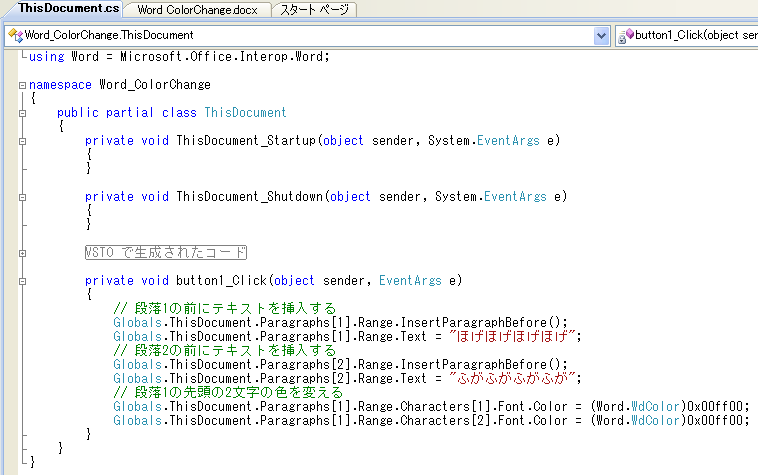The image size is (758, 475).
Task: Click the method icon beside button1_Click
Action: pos(626,35)
